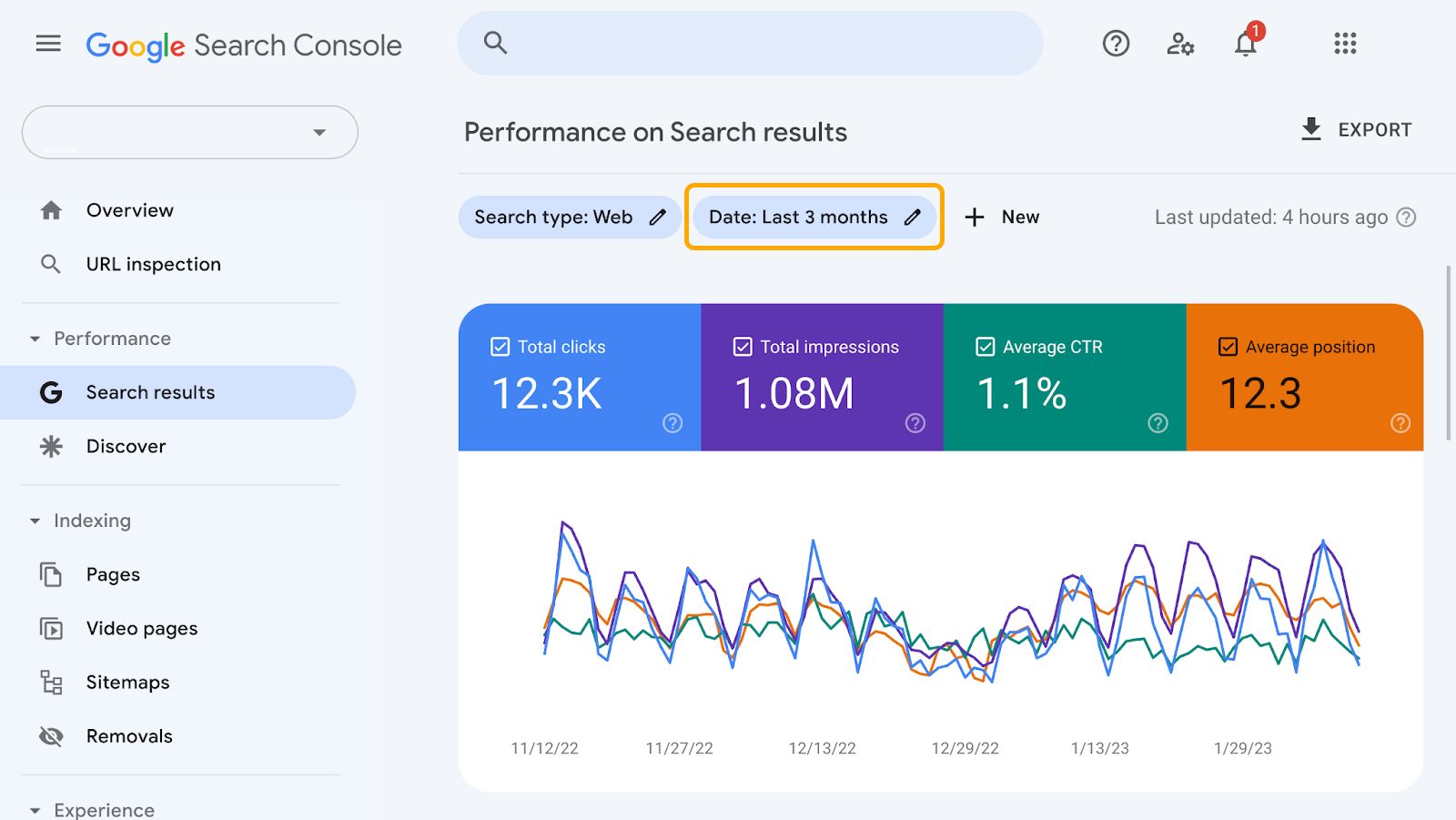This screenshot has height=820, width=1456.
Task: Add a filter with the New button
Action: point(1002,217)
